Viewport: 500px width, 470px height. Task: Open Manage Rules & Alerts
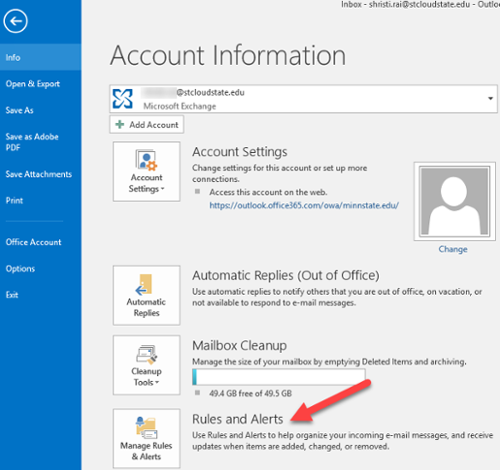[147, 439]
